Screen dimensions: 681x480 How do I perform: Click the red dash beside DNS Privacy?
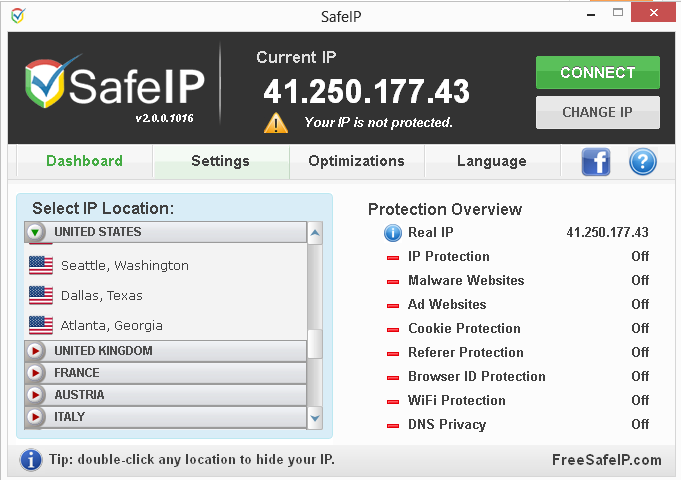coord(393,426)
